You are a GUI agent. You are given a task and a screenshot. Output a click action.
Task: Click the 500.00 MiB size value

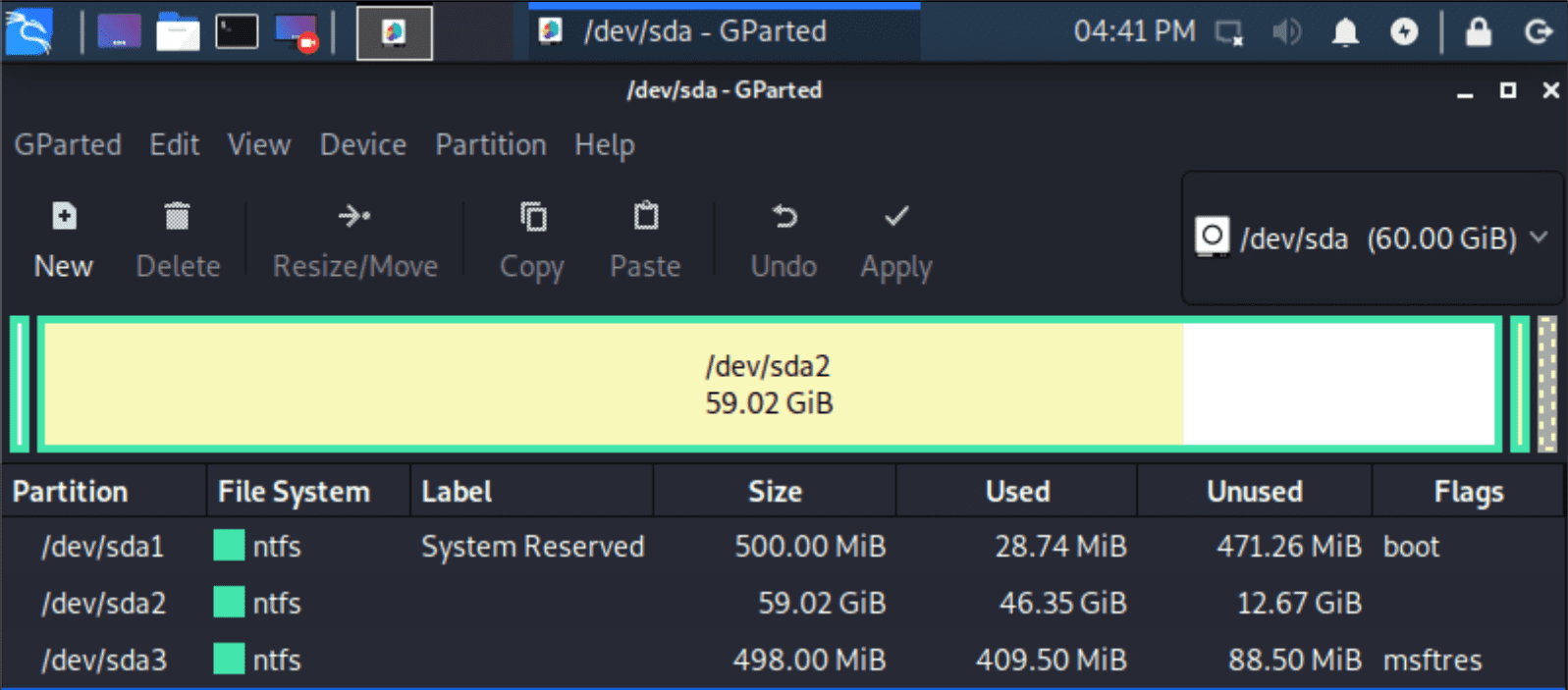coord(810,547)
